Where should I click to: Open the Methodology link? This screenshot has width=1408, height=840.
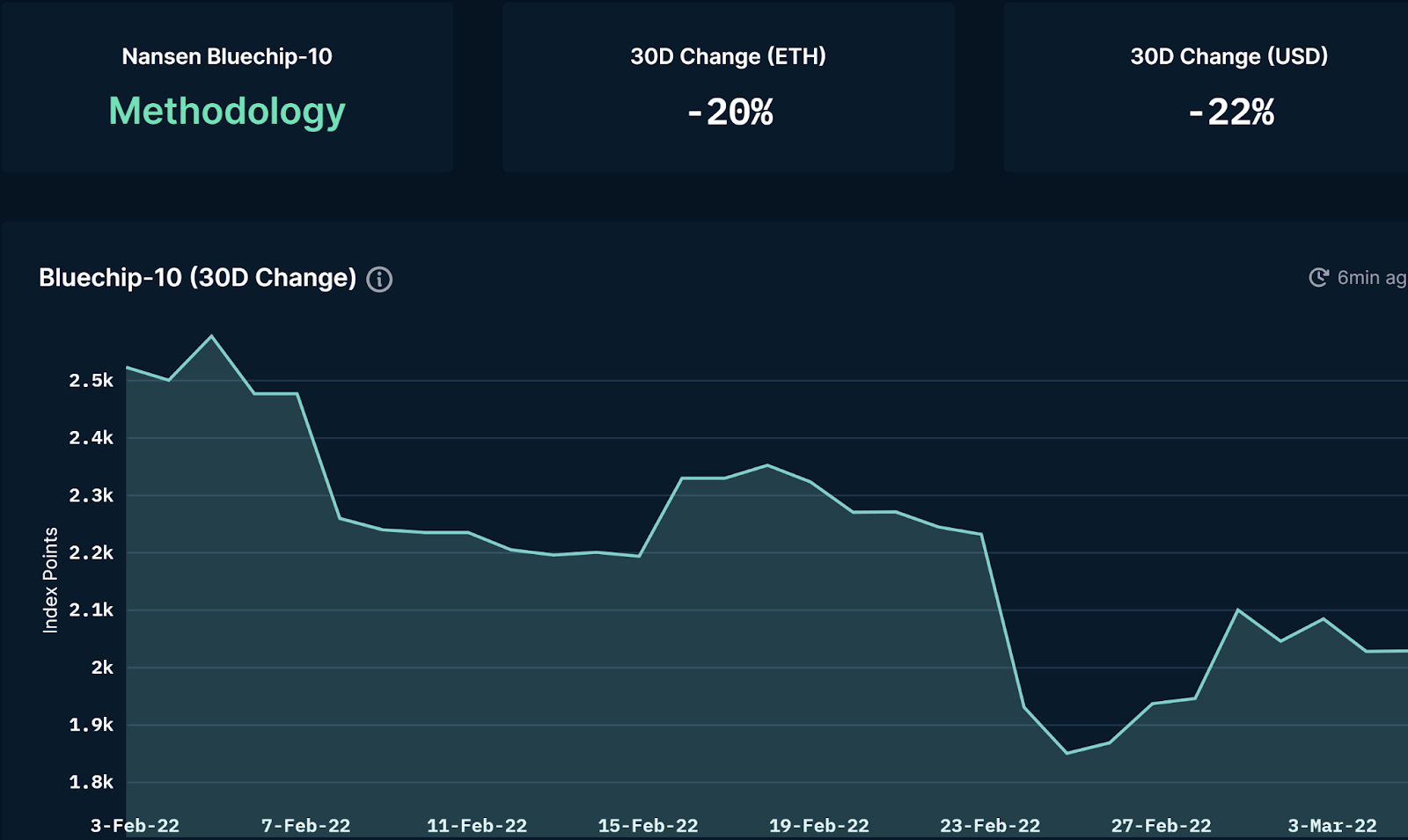(227, 113)
